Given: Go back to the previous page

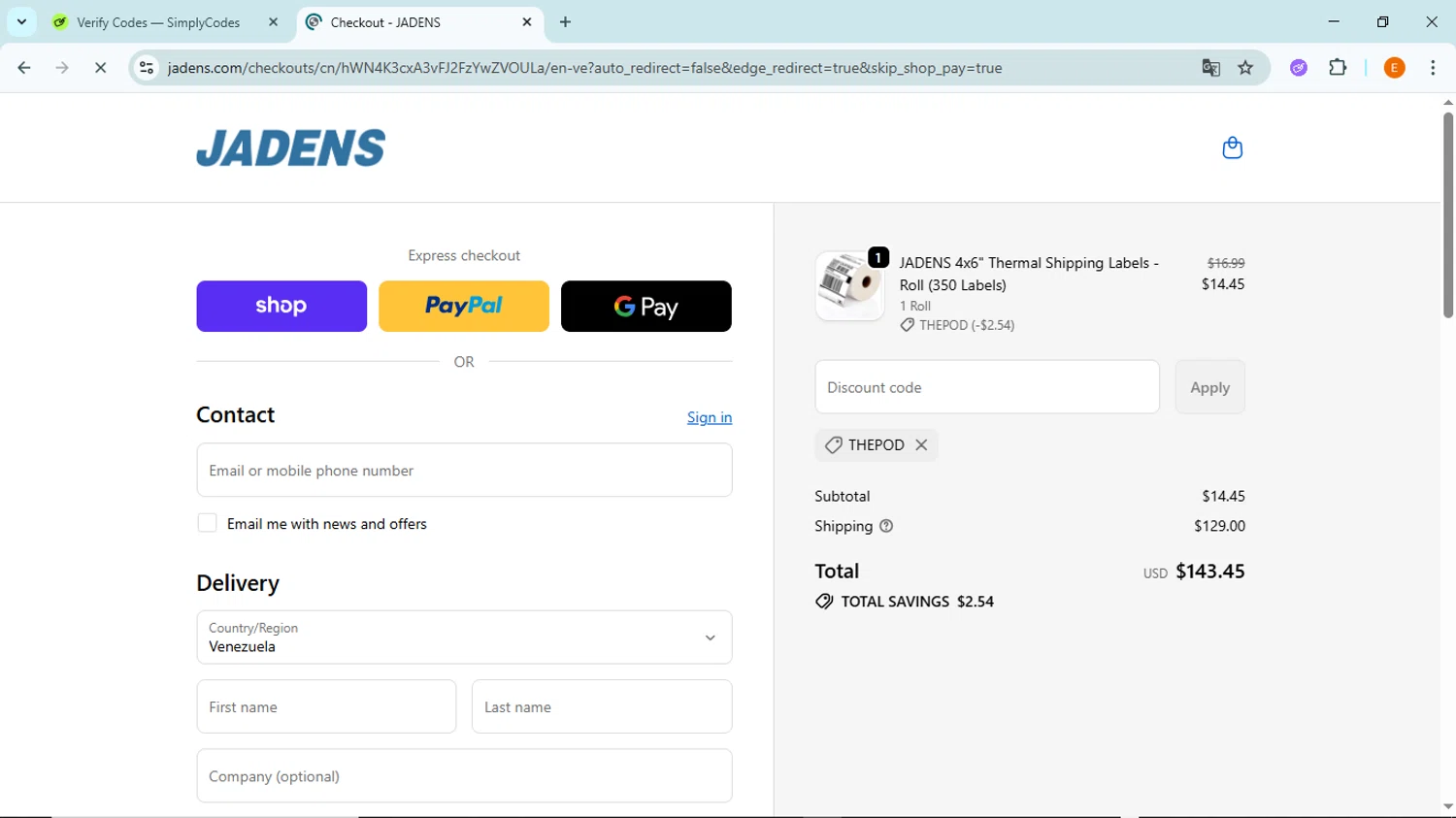Looking at the screenshot, I should 24,68.
